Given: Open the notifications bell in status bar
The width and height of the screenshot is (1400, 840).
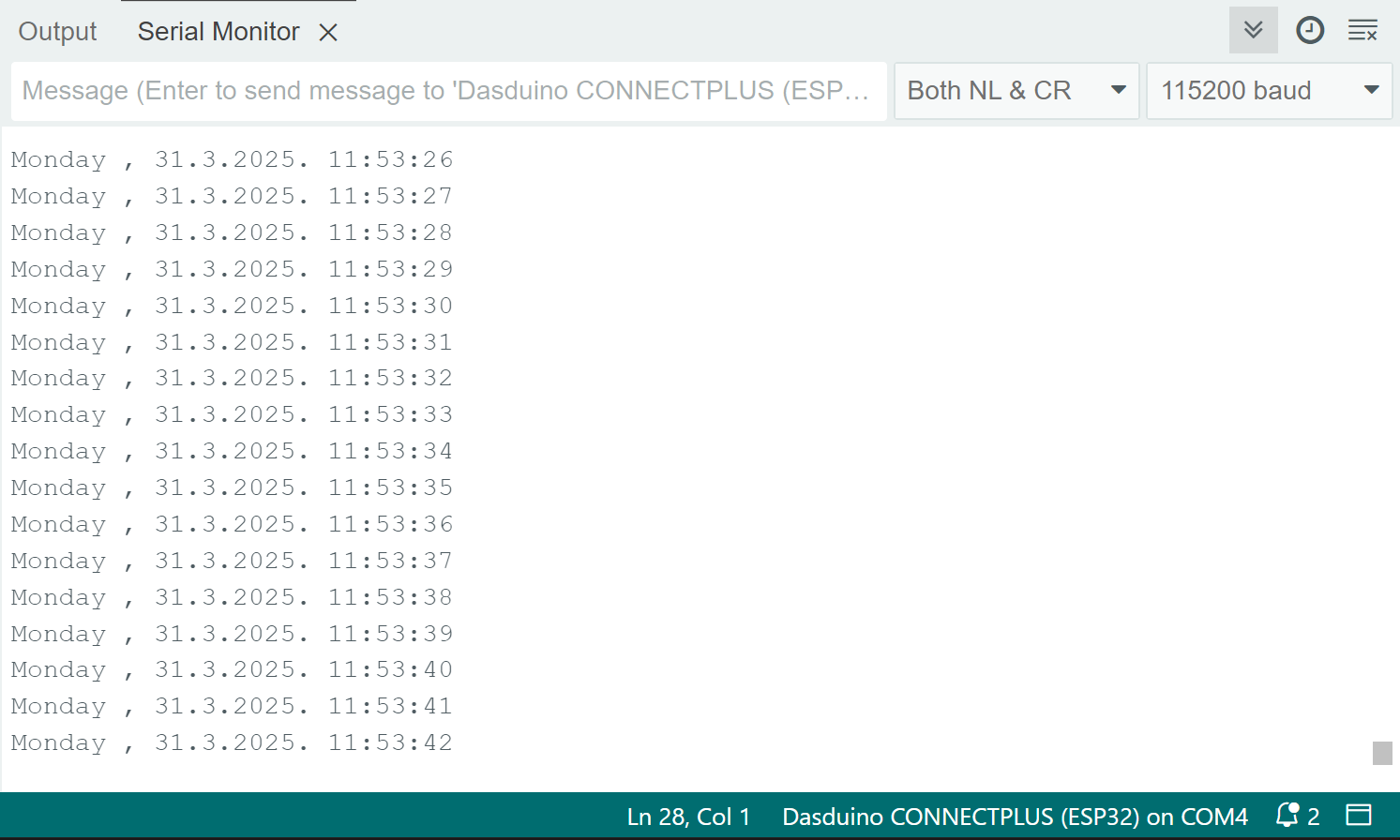Looking at the screenshot, I should (x=1288, y=816).
